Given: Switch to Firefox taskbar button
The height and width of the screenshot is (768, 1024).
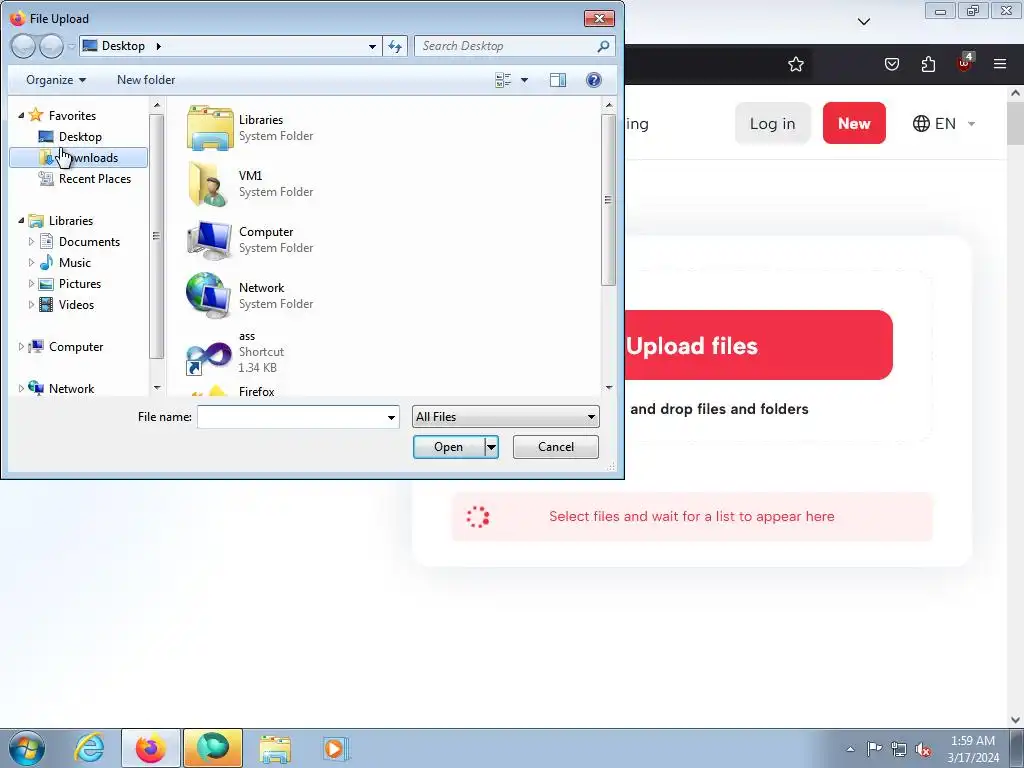Looking at the screenshot, I should 150,748.
